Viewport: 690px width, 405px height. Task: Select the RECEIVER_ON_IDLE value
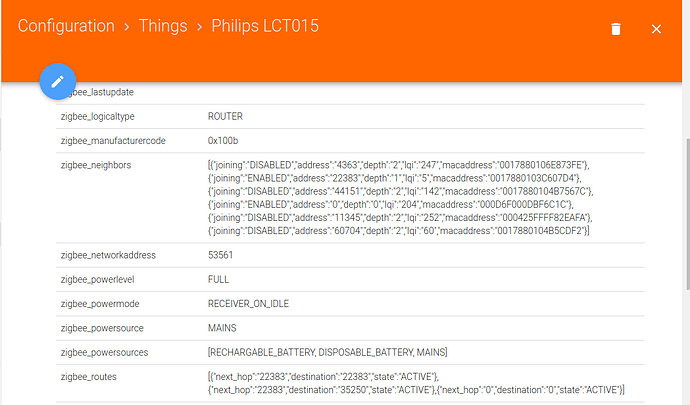click(248, 303)
